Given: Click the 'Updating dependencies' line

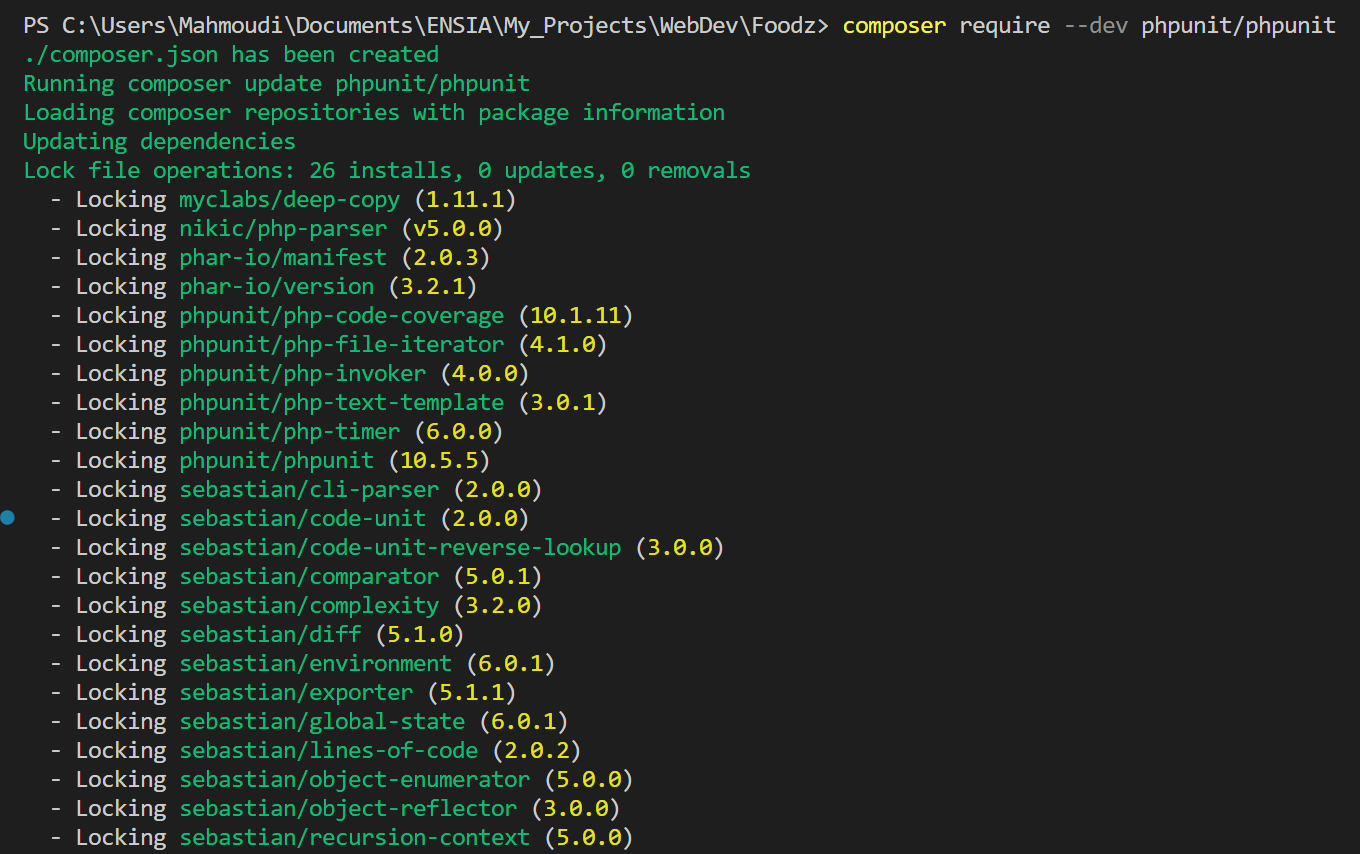Looking at the screenshot, I should 159,141.
